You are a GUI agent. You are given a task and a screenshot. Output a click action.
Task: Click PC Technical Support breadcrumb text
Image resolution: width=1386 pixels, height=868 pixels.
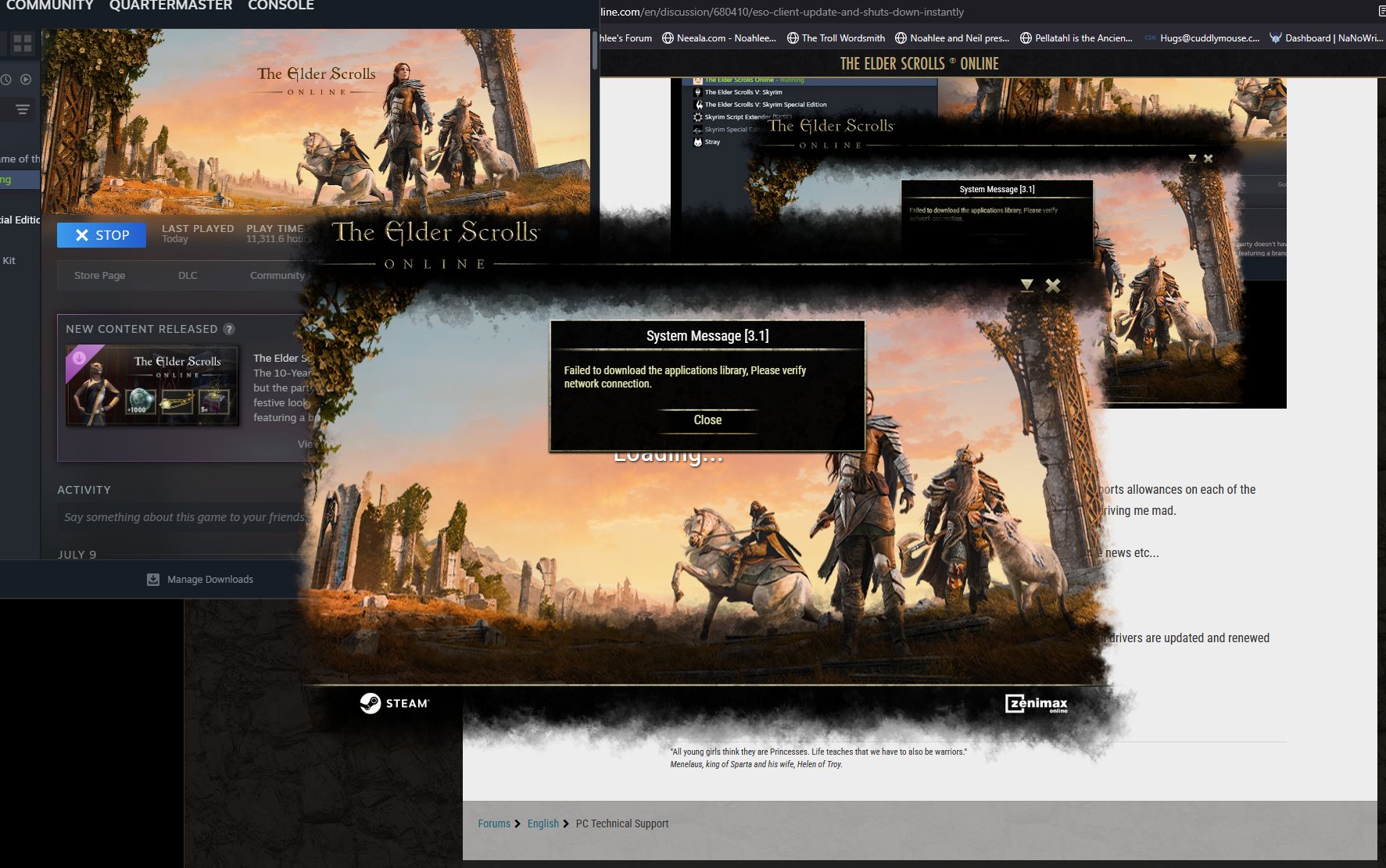(622, 823)
